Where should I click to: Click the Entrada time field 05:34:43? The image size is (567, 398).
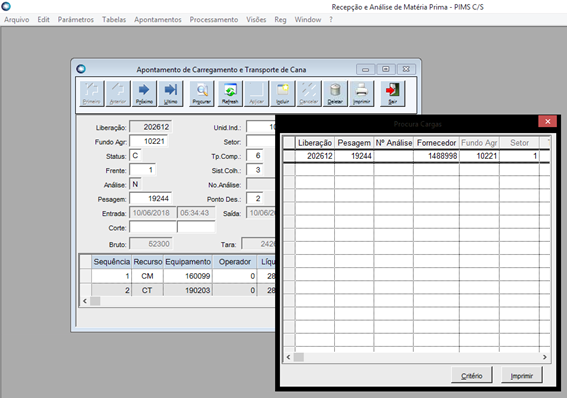(x=196, y=213)
